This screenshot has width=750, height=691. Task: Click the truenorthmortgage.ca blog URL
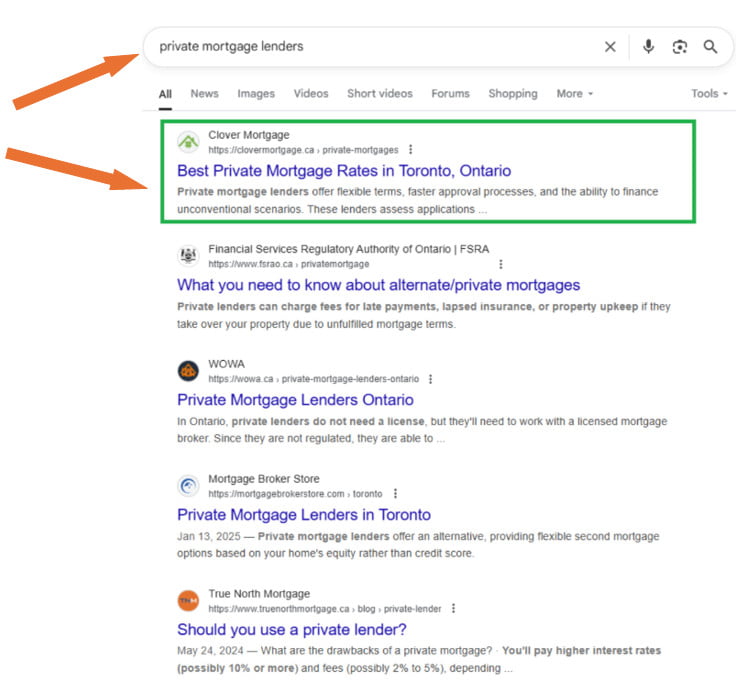pyautogui.click(x=325, y=609)
